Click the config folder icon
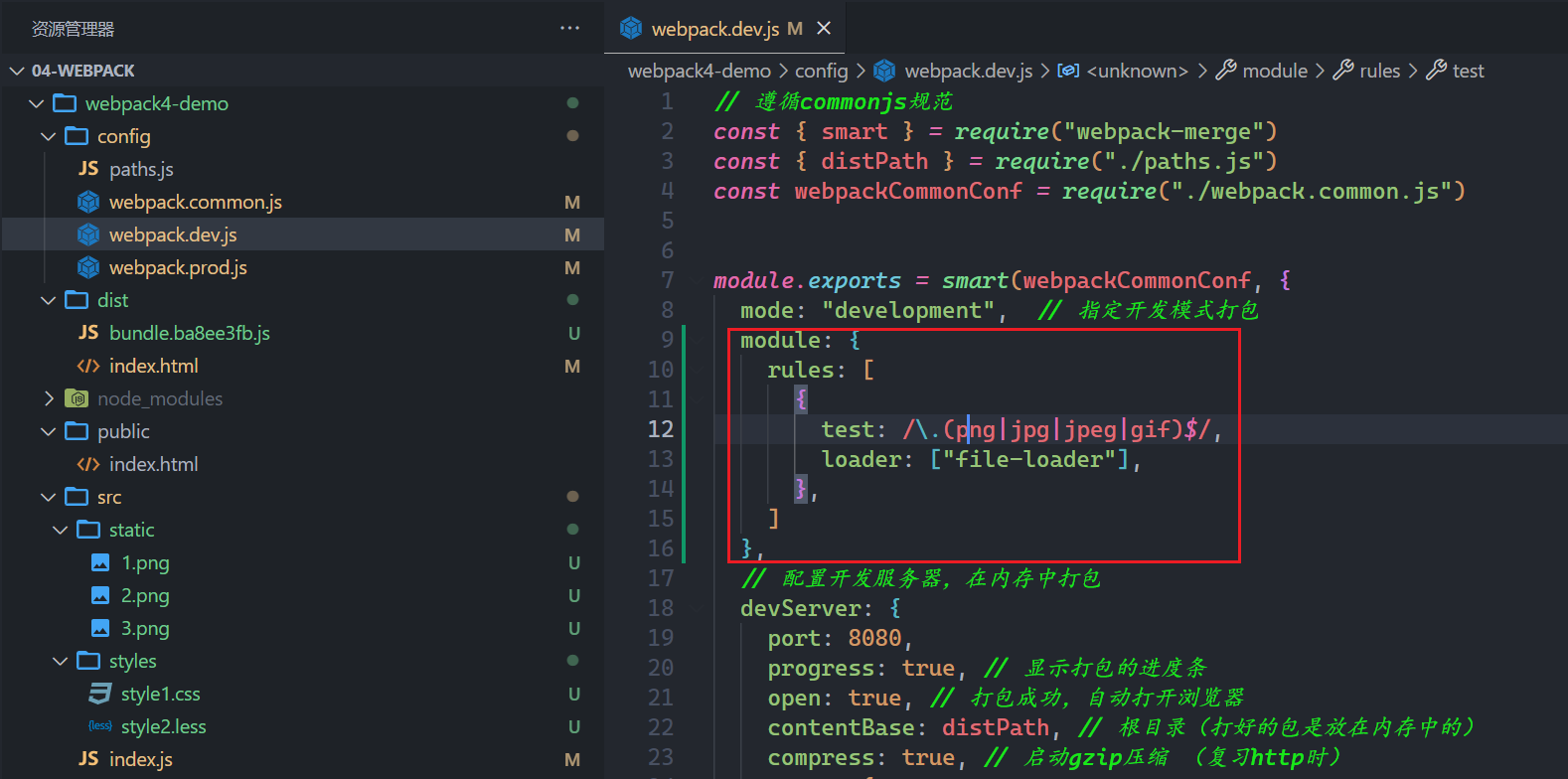 [77, 136]
